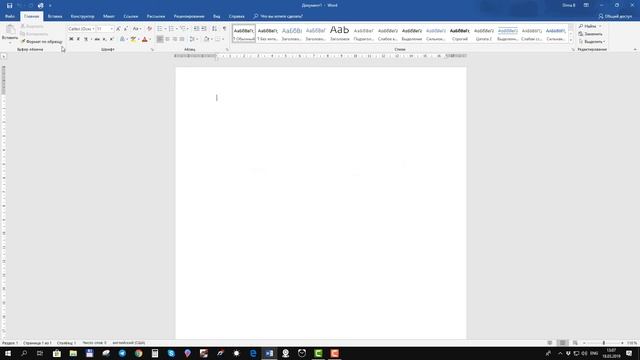The height and width of the screenshot is (360, 640).
Task: Open the Windows Start menu
Action: pyautogui.click(x=8, y=353)
